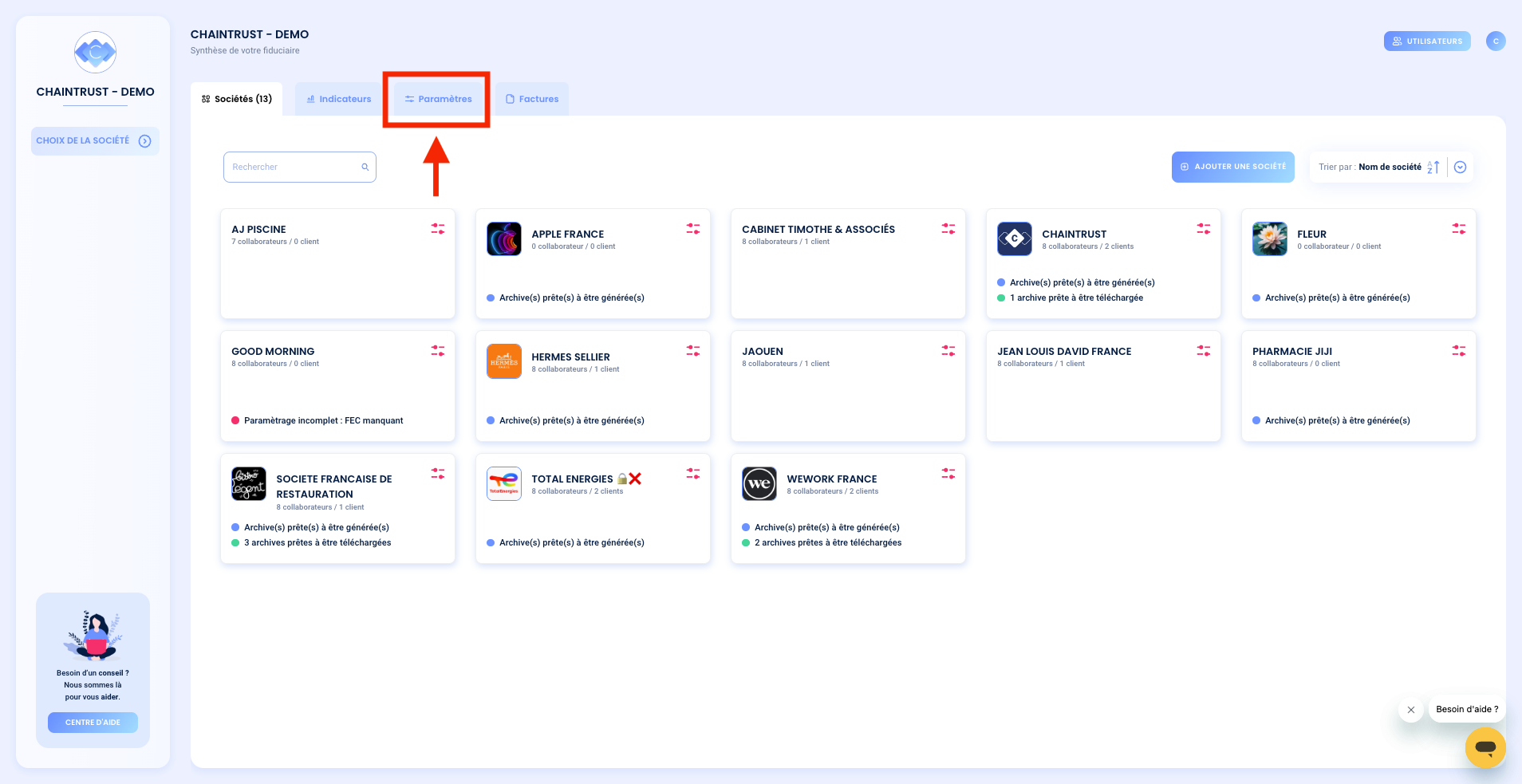Click the Chaintrust company logo on card
Image resolution: width=1522 pixels, height=784 pixels.
pos(1015,239)
